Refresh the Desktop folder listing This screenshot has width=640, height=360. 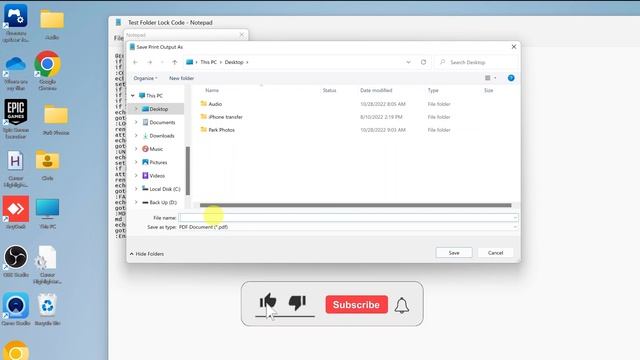(423, 62)
